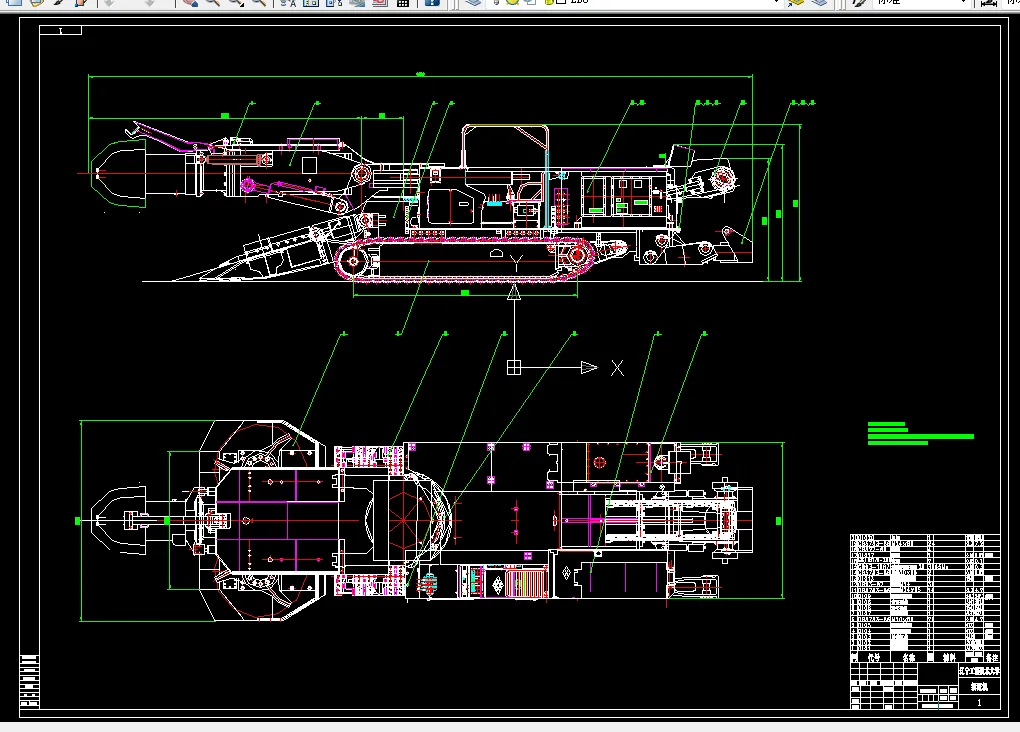
Task: Expand the layer list dropdown arrow
Action: click(775, 2)
